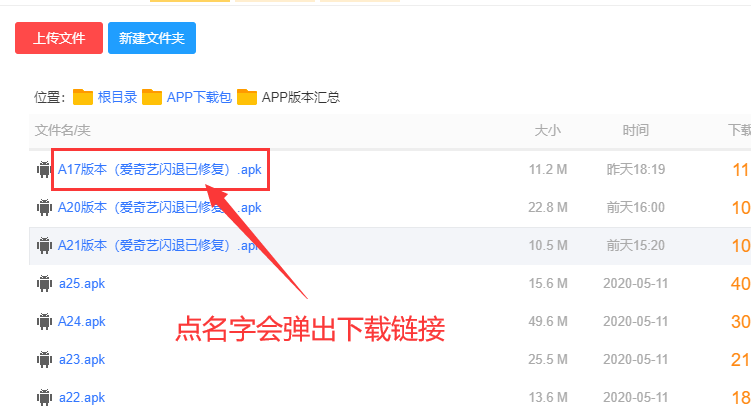Click the folder icon beside APP版本汇总

click(x=247, y=97)
